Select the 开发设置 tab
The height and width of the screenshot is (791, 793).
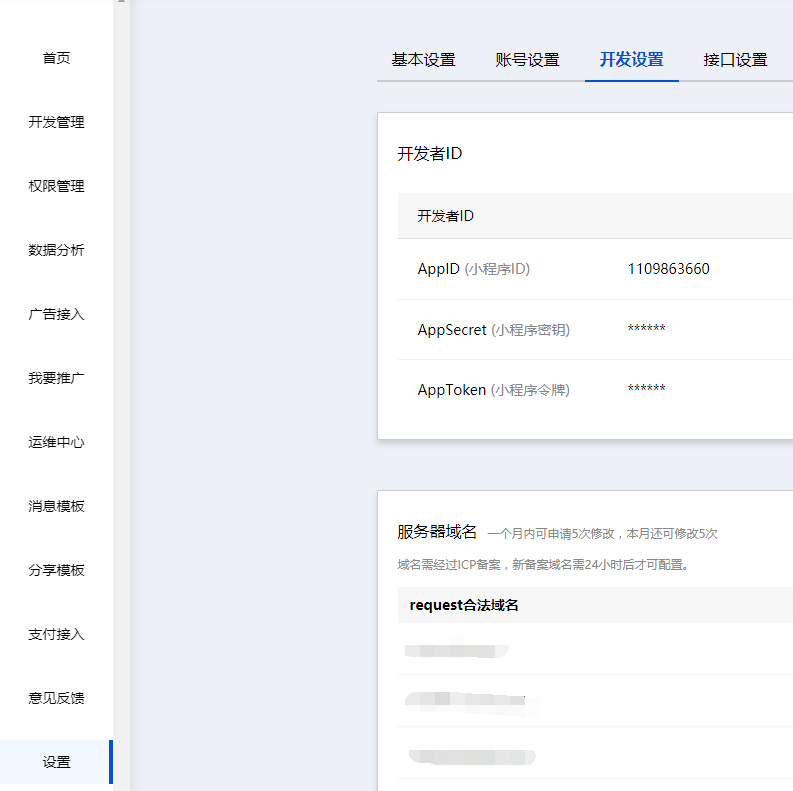click(631, 60)
